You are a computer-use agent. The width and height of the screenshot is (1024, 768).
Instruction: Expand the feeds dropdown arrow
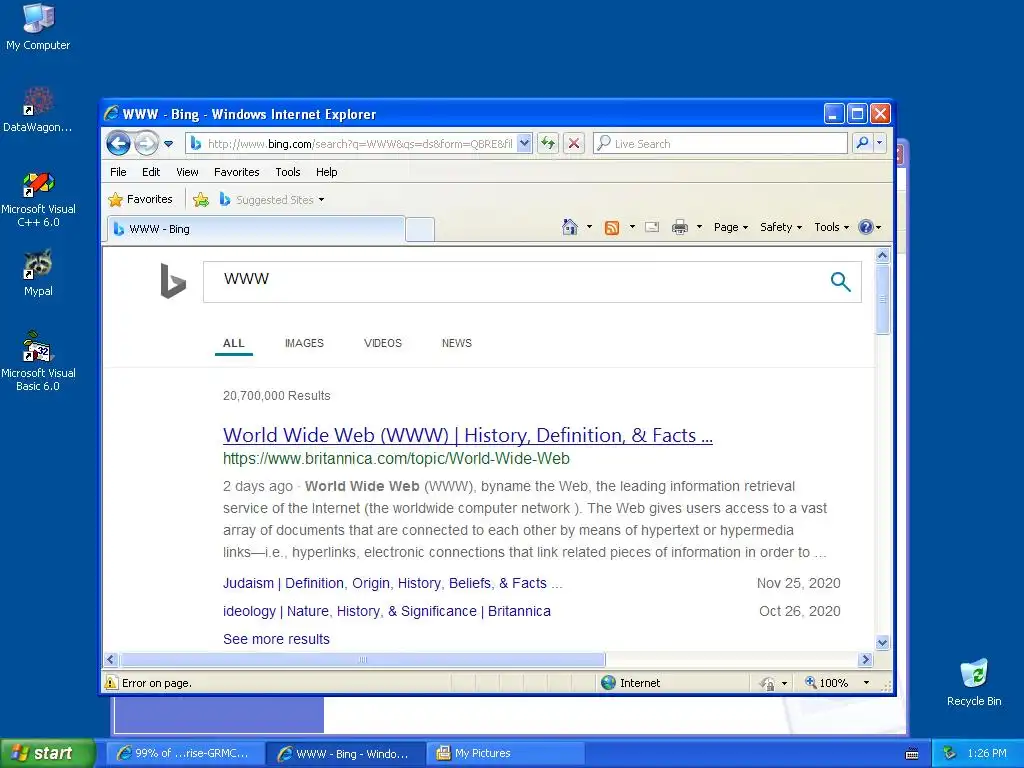point(632,227)
